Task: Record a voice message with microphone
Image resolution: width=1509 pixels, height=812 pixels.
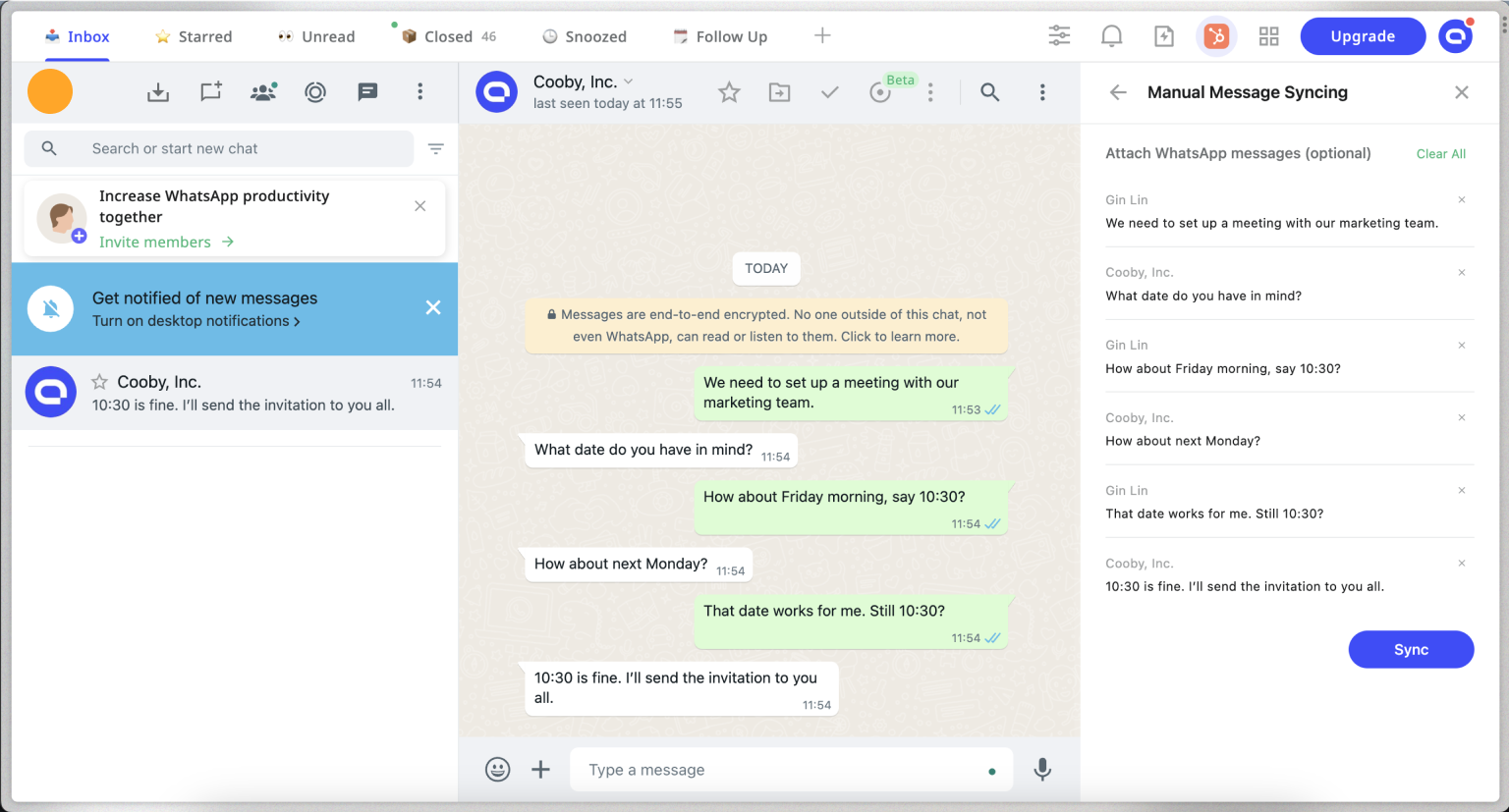Action: click(x=1043, y=770)
